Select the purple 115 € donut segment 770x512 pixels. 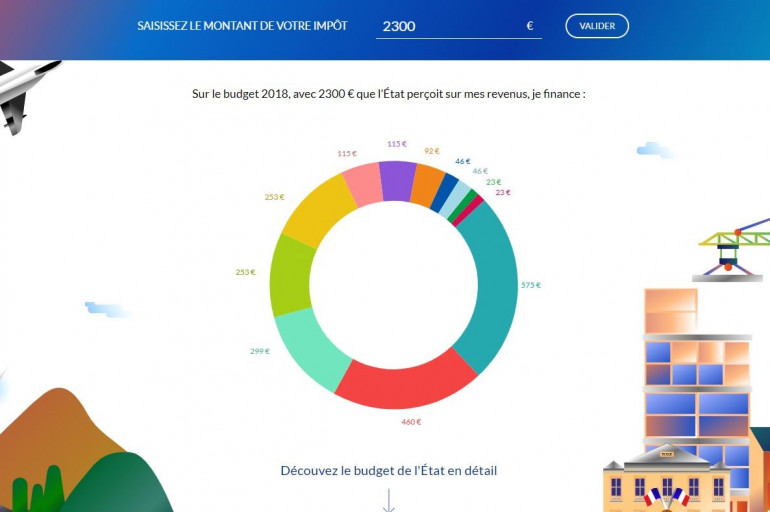[397, 180]
